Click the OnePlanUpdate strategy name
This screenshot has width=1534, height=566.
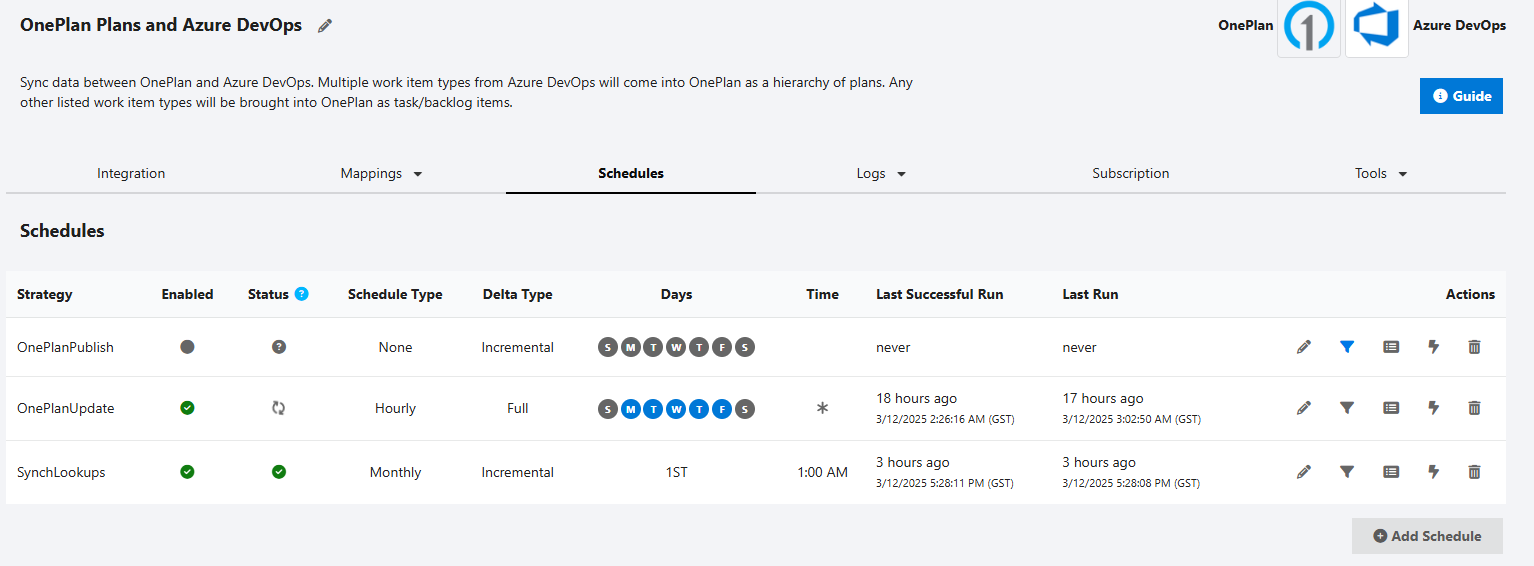point(66,408)
